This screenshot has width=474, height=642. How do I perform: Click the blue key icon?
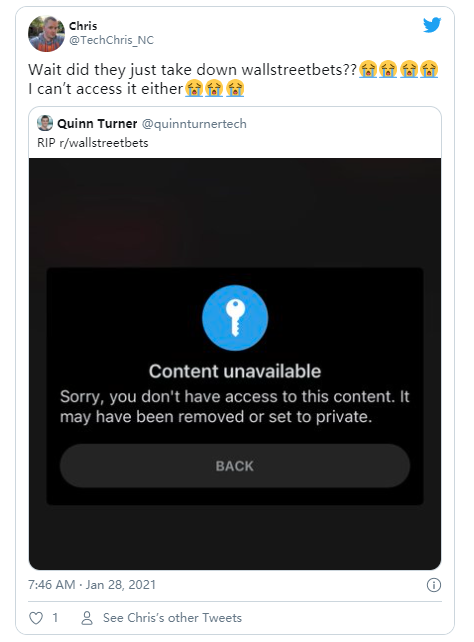(235, 318)
